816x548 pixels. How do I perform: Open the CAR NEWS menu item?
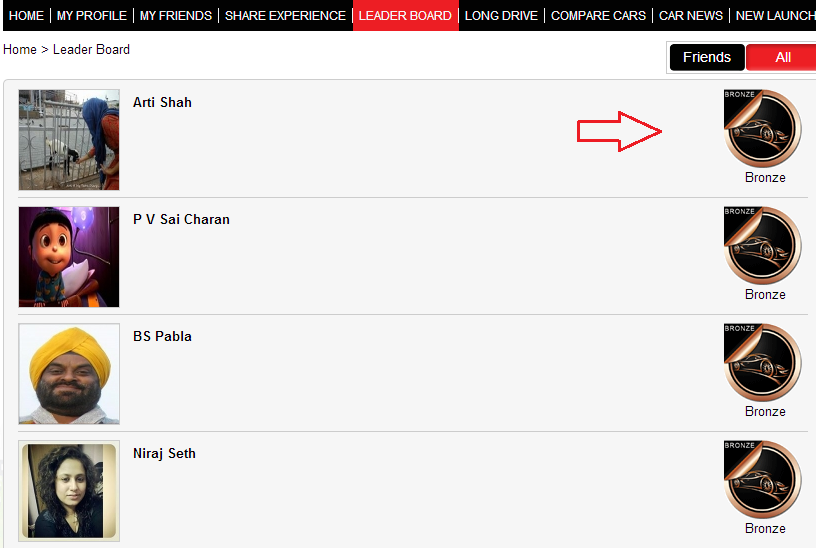point(691,16)
